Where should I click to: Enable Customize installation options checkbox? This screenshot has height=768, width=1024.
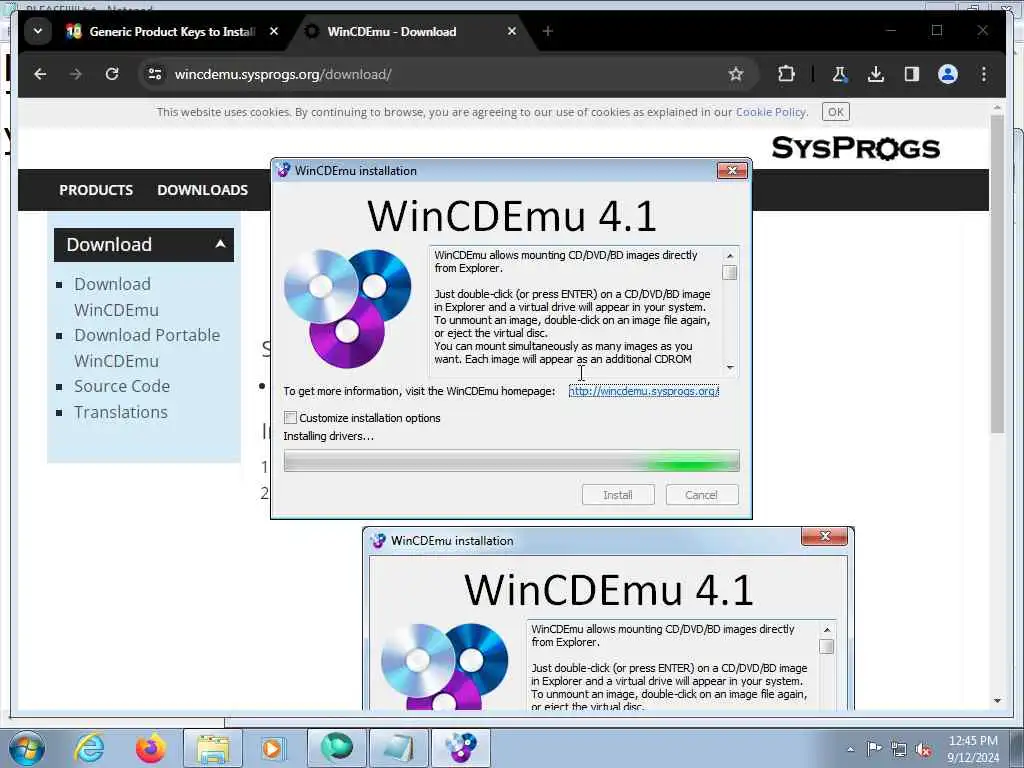click(291, 418)
